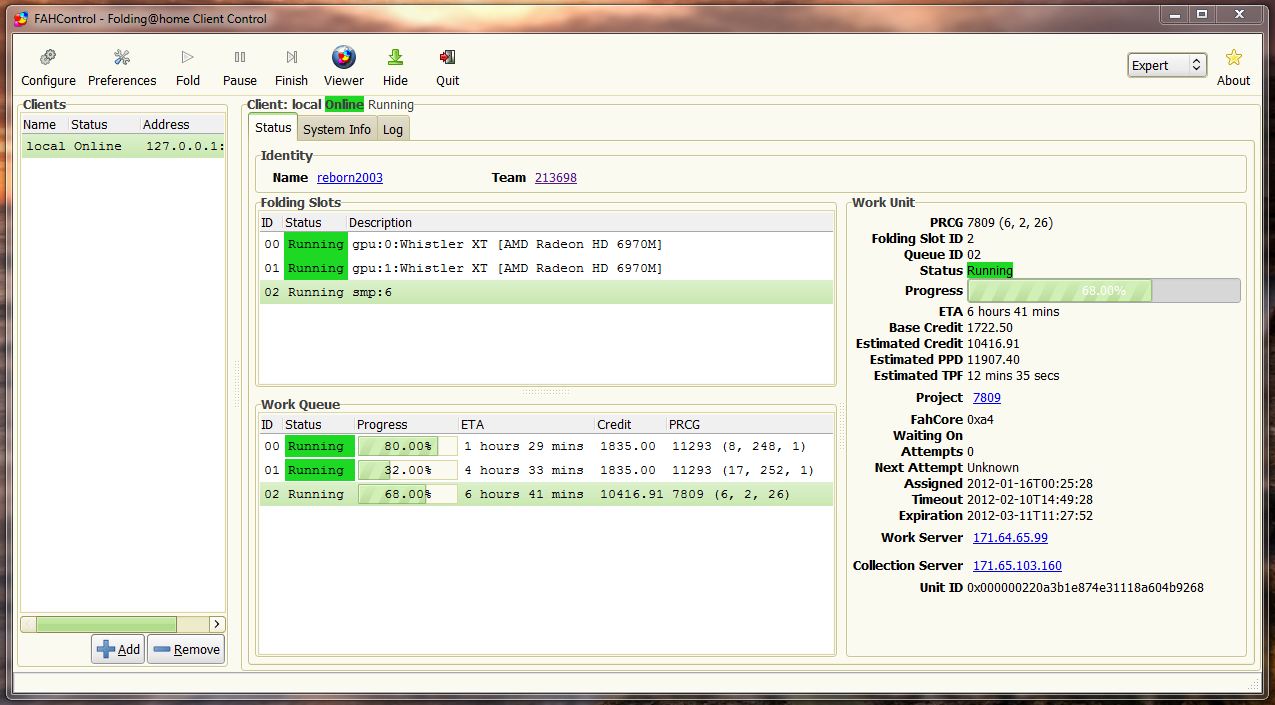Switch to the Status tab
The height and width of the screenshot is (705, 1275).
273,128
